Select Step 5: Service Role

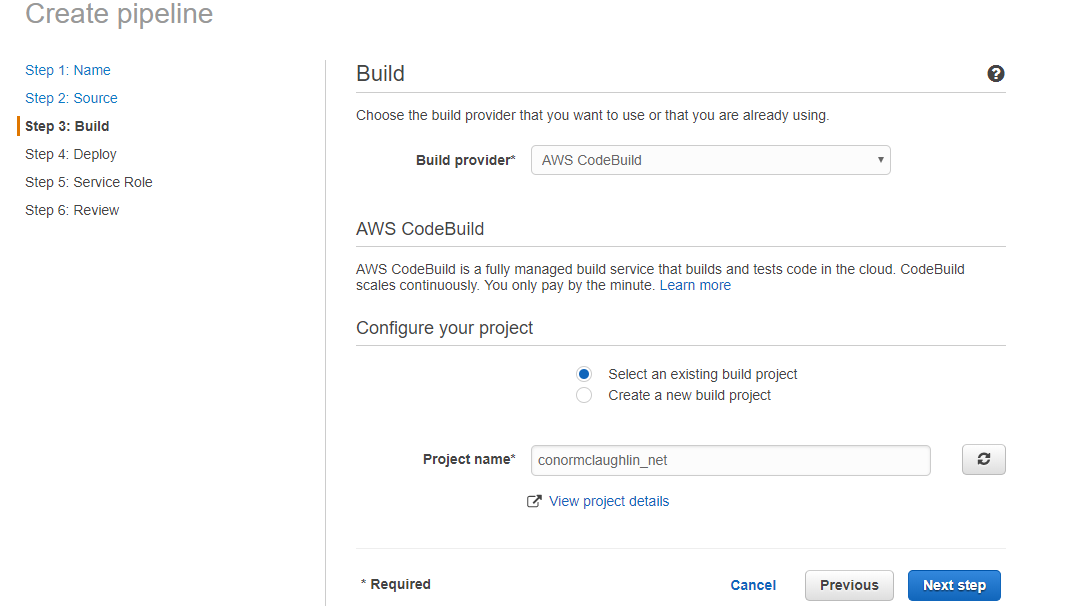click(x=89, y=182)
